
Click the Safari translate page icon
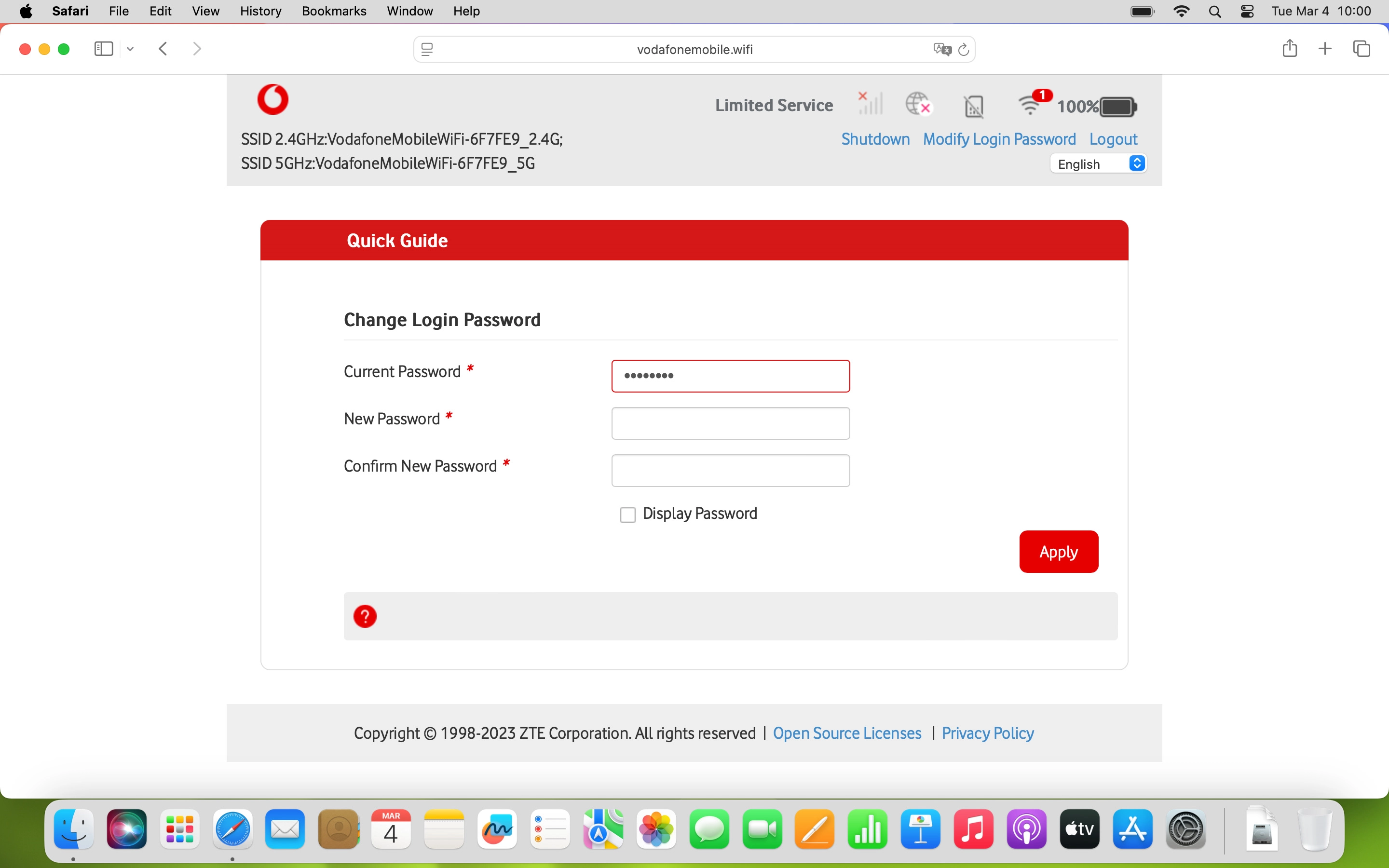pos(941,49)
